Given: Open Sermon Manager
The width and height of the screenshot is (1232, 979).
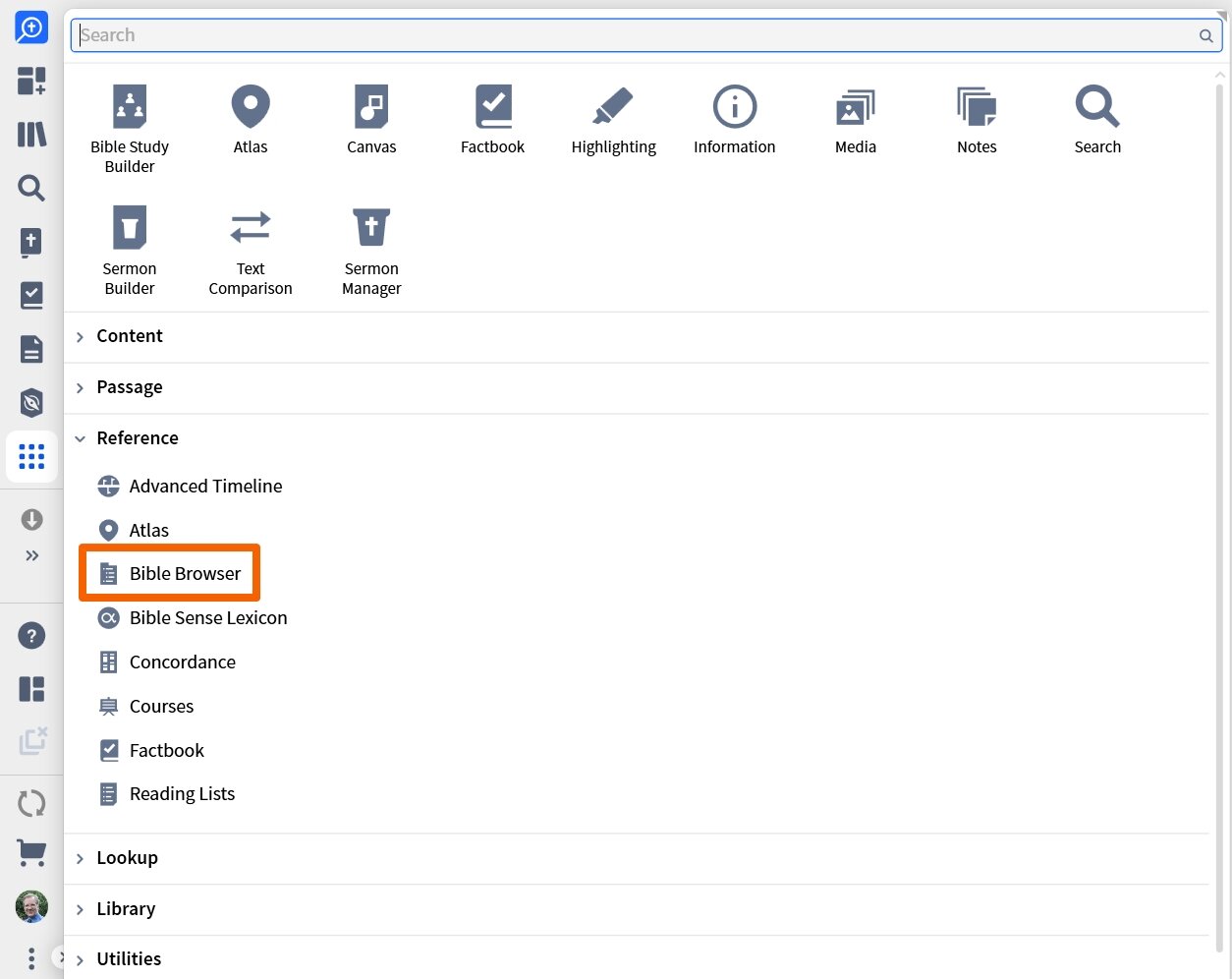Looking at the screenshot, I should 371,251.
